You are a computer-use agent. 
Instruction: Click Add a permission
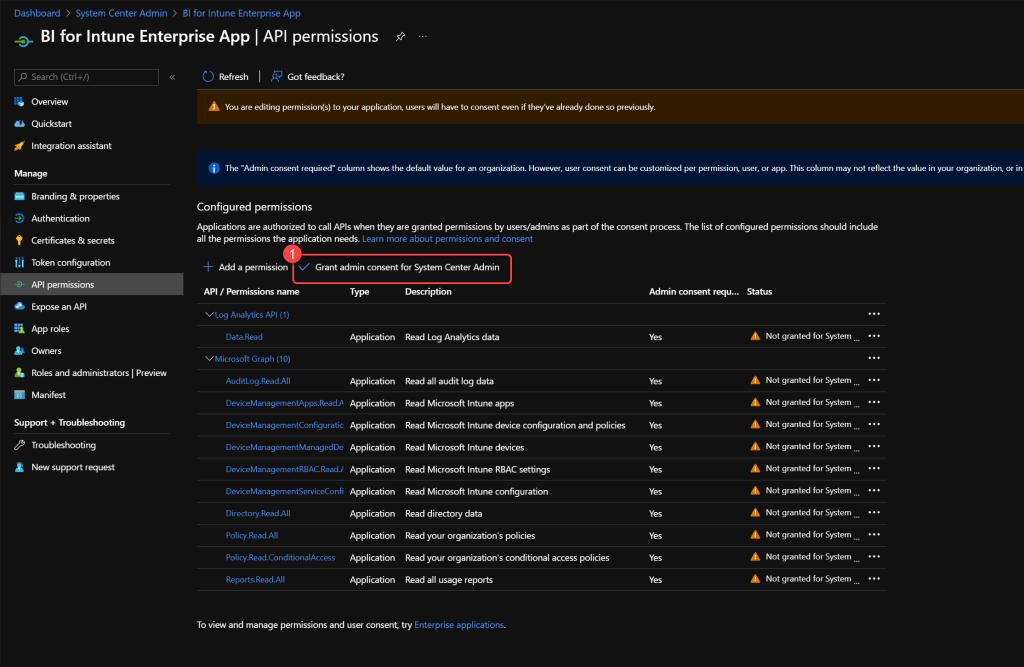[x=245, y=268]
